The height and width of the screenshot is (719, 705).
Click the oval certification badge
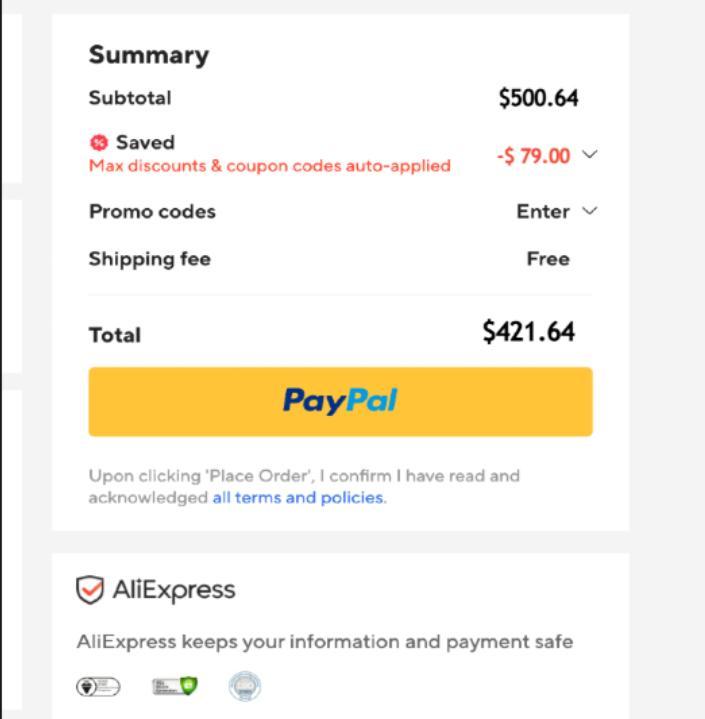pos(98,686)
